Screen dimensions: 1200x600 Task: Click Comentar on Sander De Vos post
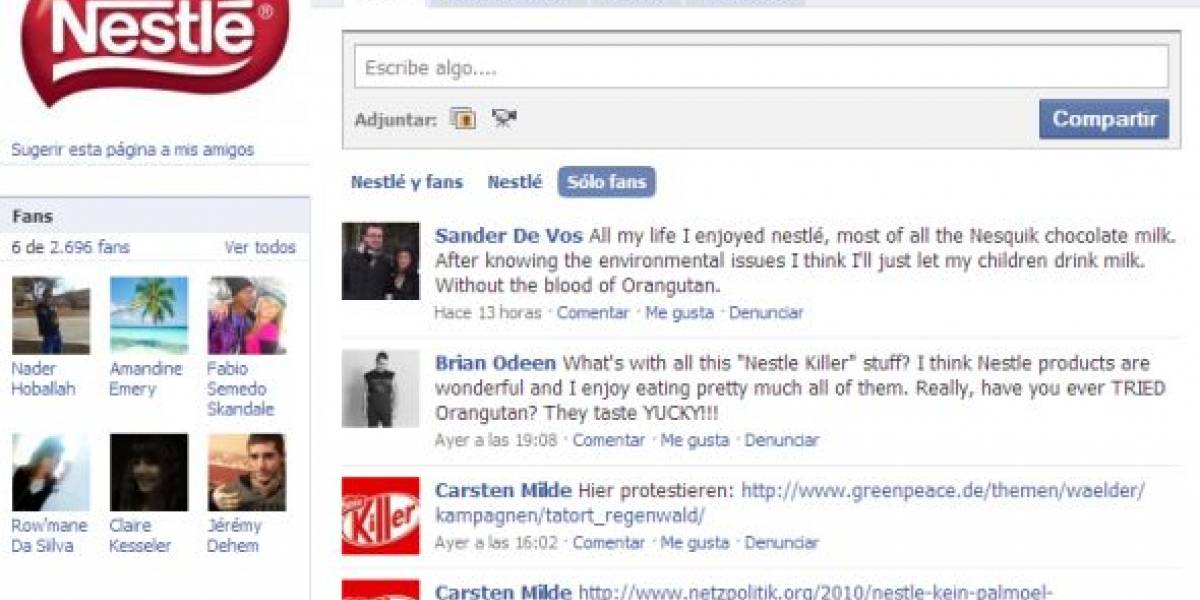593,313
